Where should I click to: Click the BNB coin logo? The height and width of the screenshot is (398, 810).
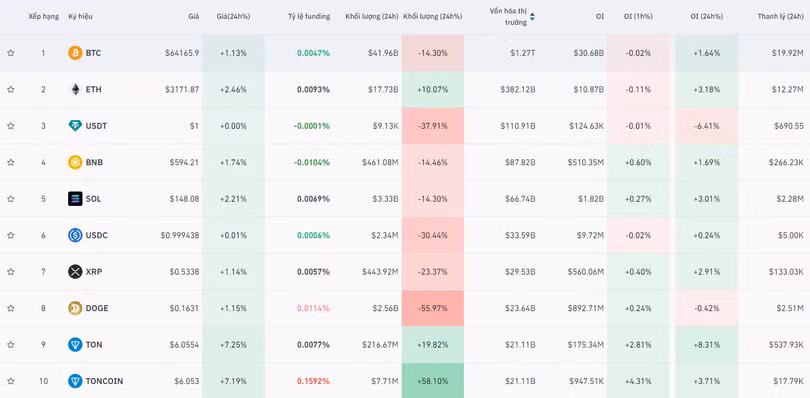pyautogui.click(x=75, y=162)
